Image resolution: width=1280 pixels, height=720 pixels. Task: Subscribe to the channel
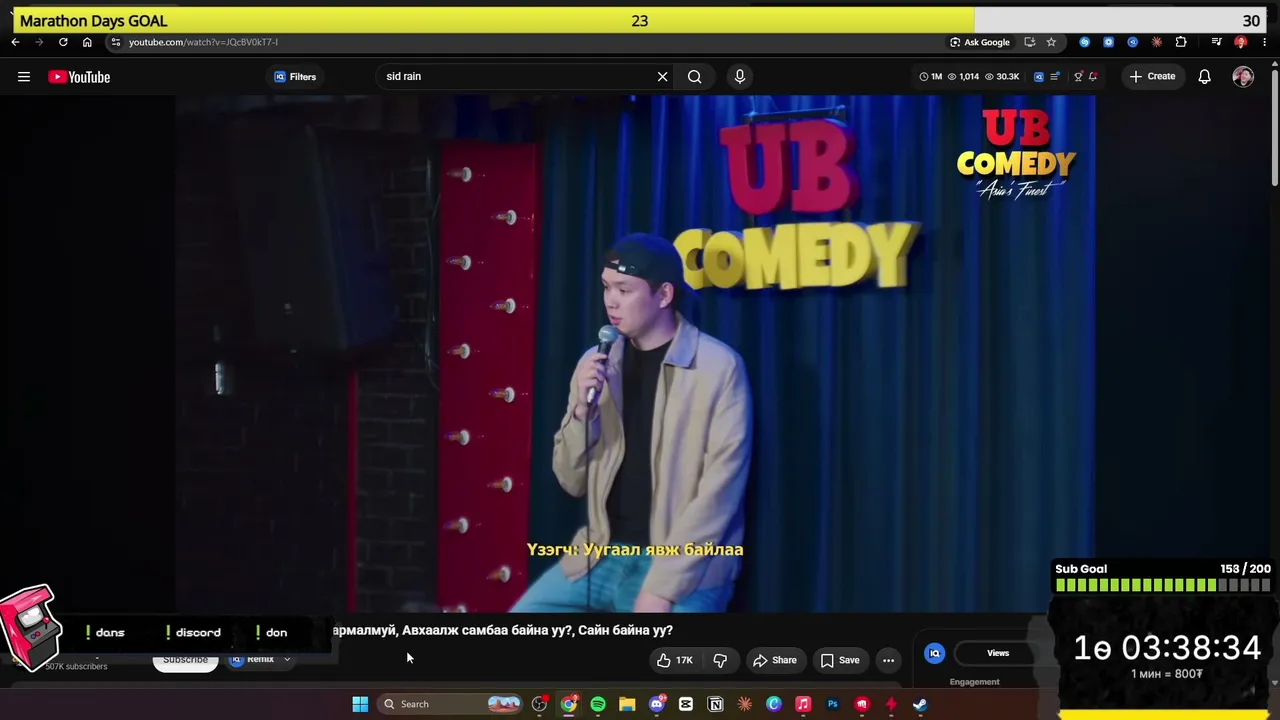click(185, 660)
